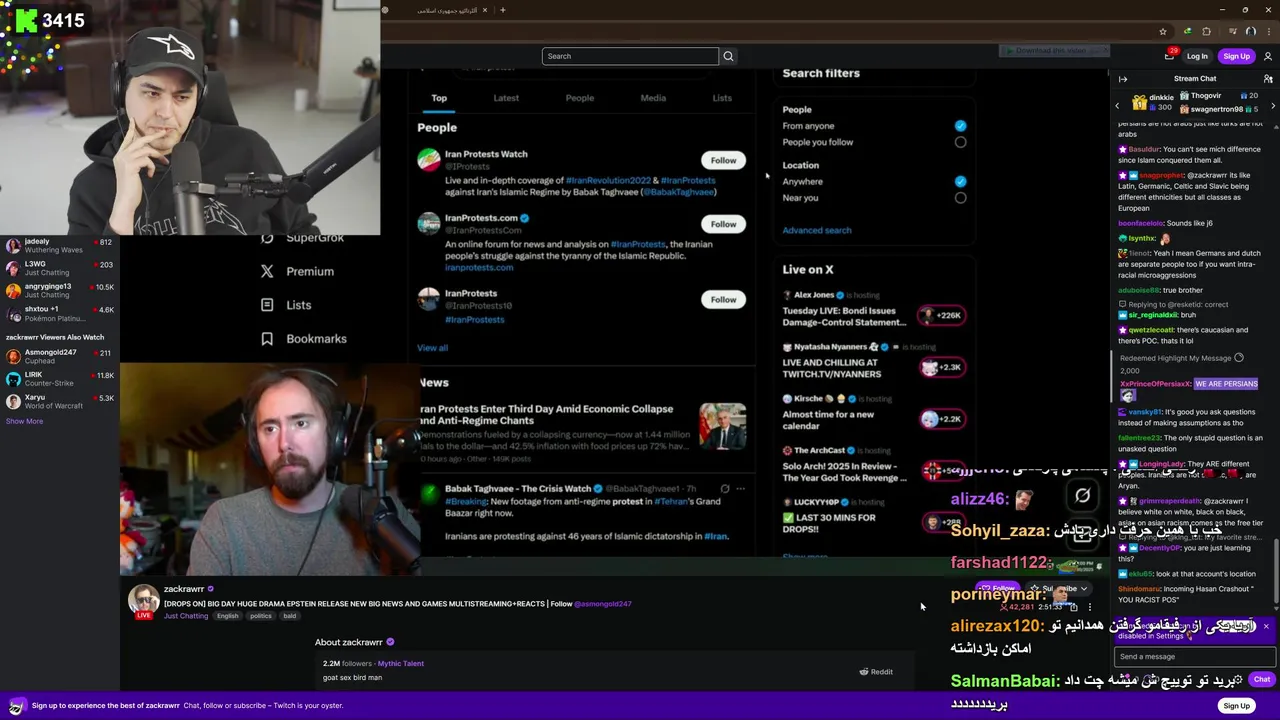This screenshot has height=720, width=1280.
Task: Click the #IranRevolution2022 hashtag link
Action: click(x=608, y=181)
